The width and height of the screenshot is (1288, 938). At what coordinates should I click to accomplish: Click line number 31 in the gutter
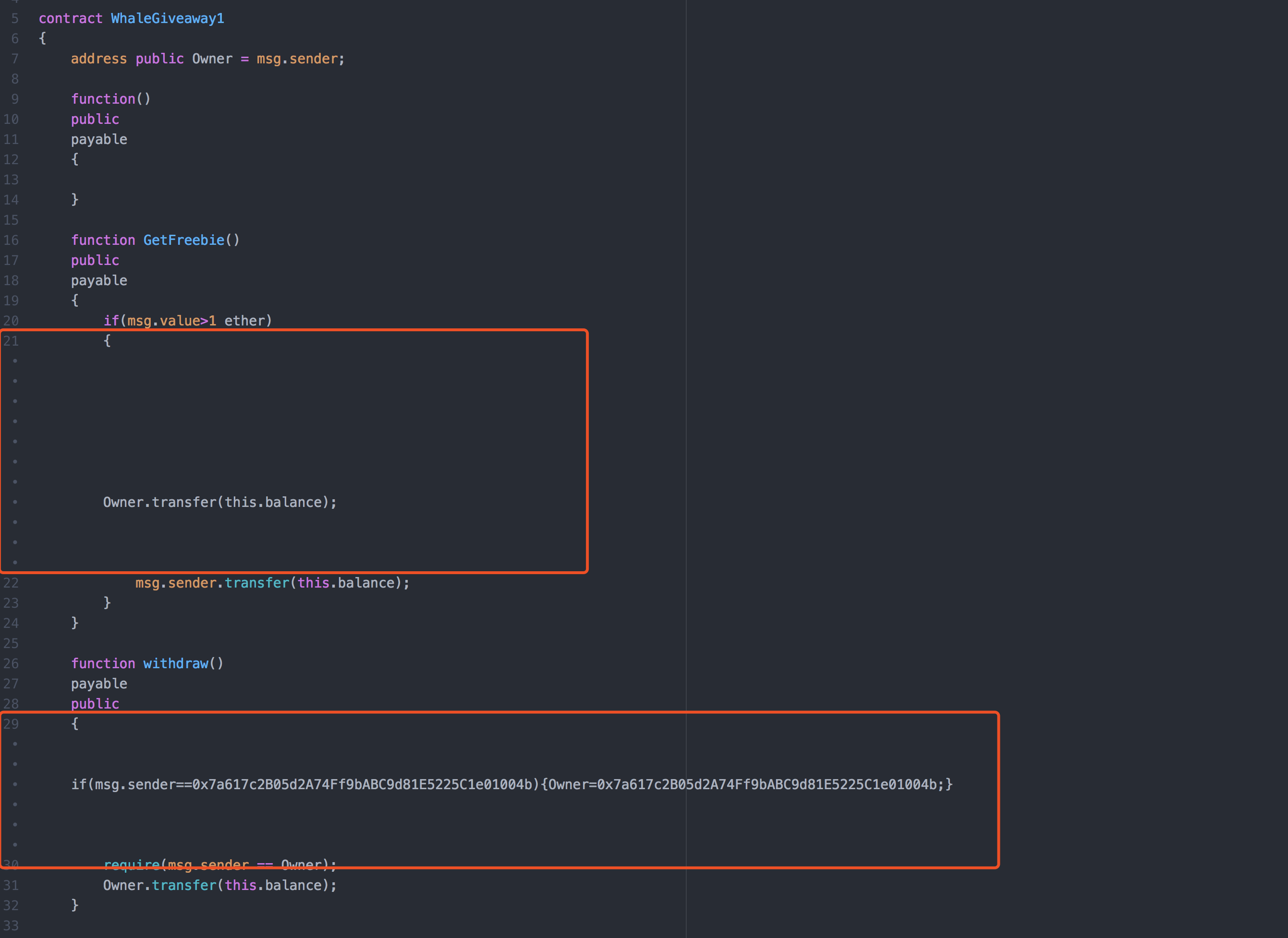pos(11,885)
